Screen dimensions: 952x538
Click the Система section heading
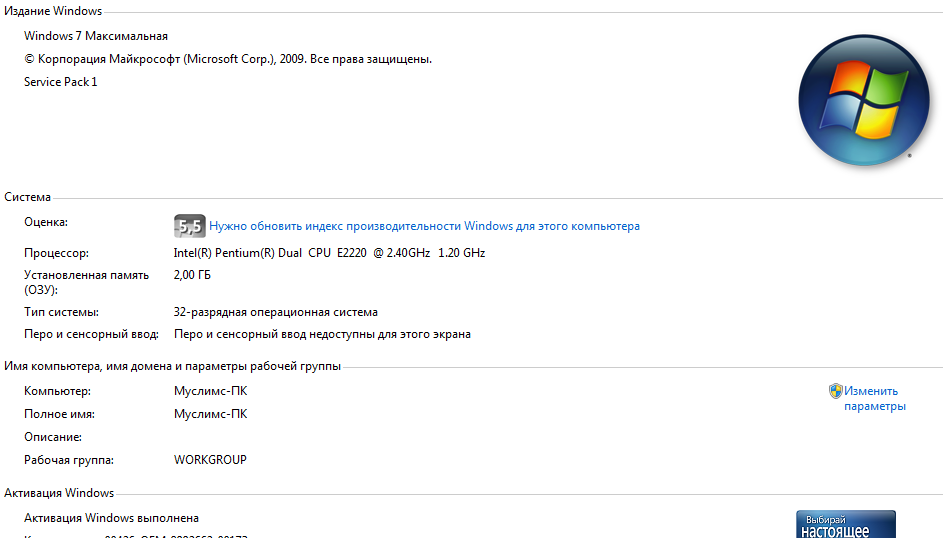coord(27,197)
